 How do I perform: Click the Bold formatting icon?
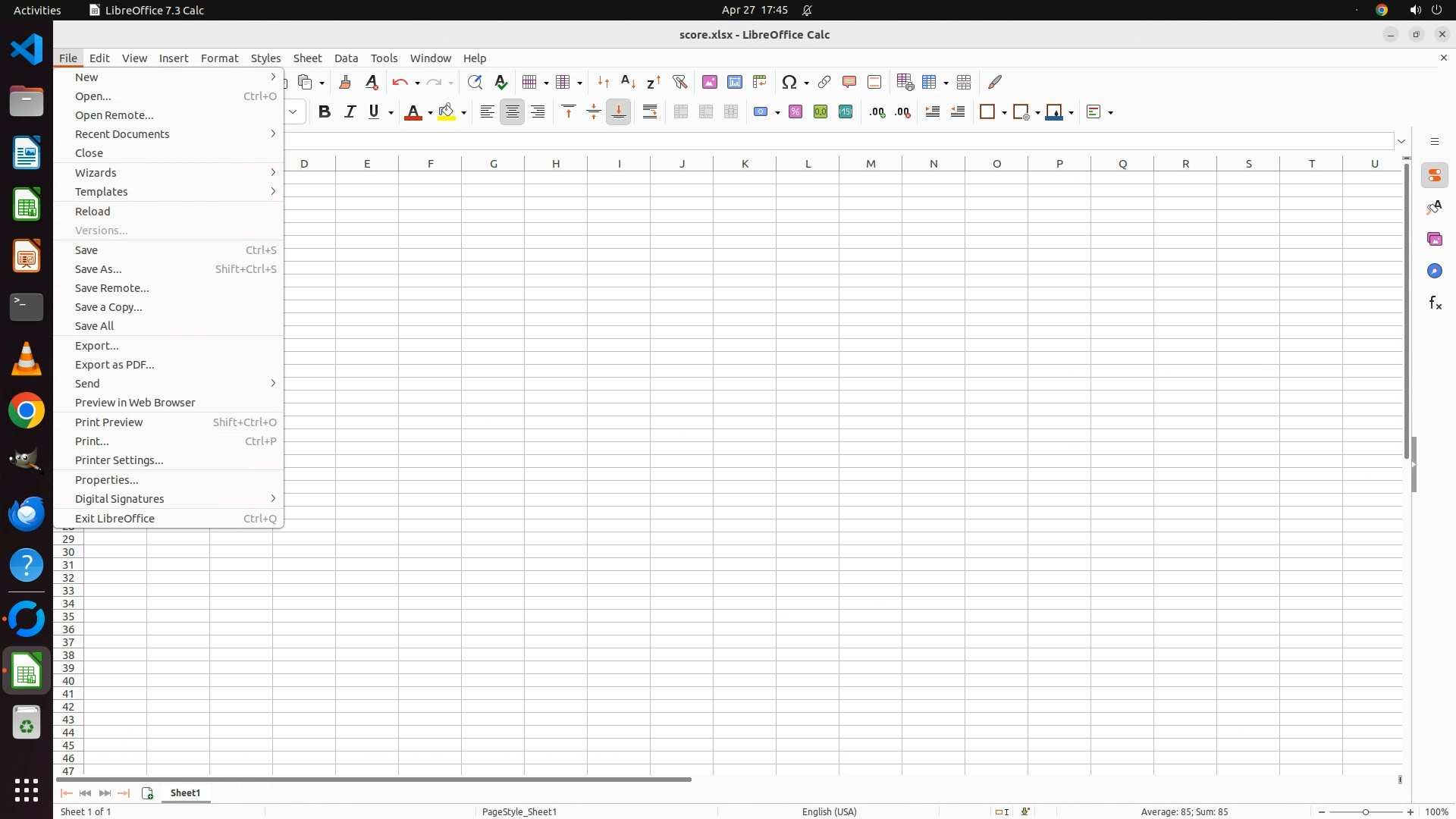tap(325, 112)
